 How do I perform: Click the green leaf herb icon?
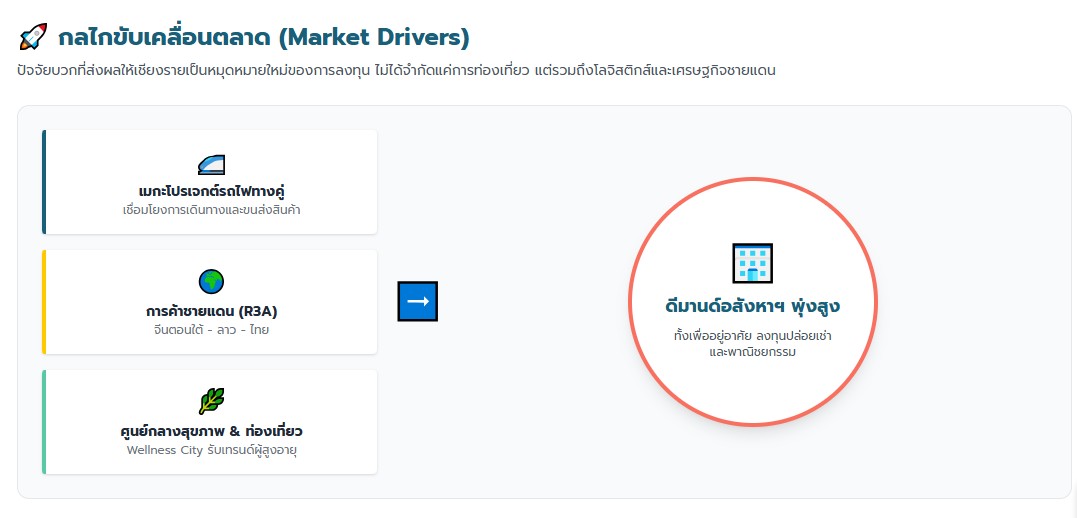(211, 402)
